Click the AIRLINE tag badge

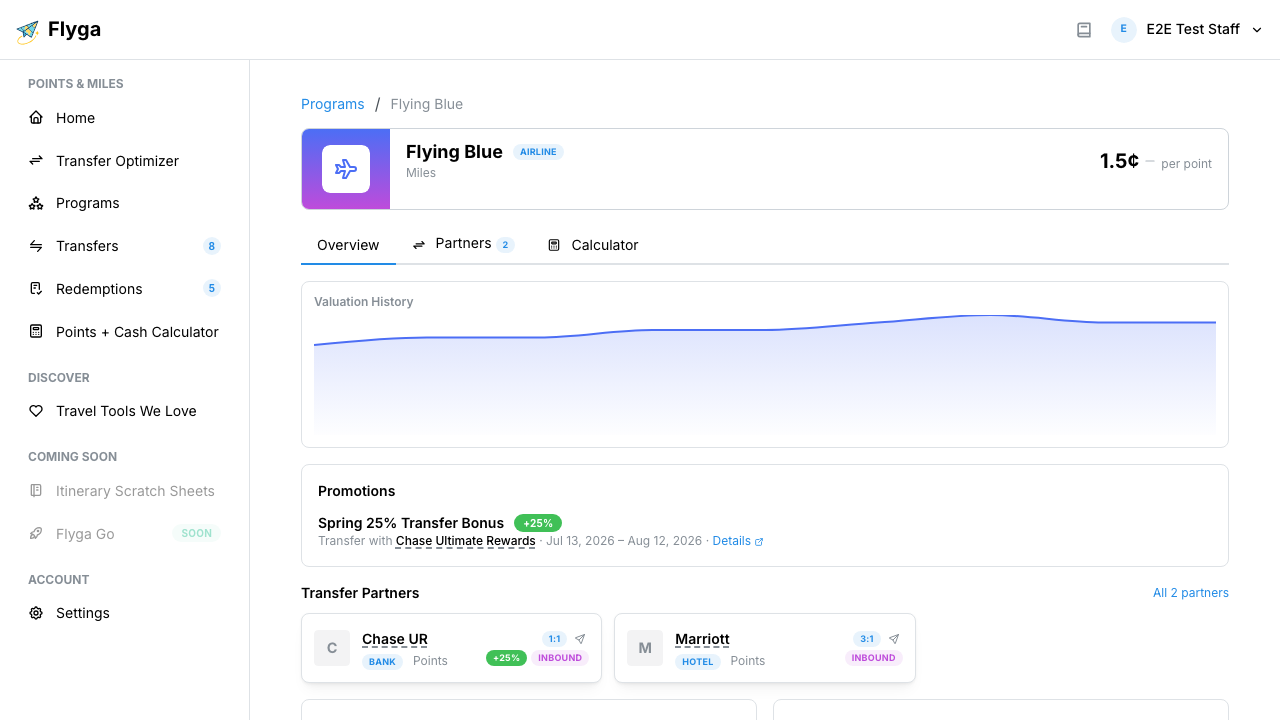pos(538,152)
